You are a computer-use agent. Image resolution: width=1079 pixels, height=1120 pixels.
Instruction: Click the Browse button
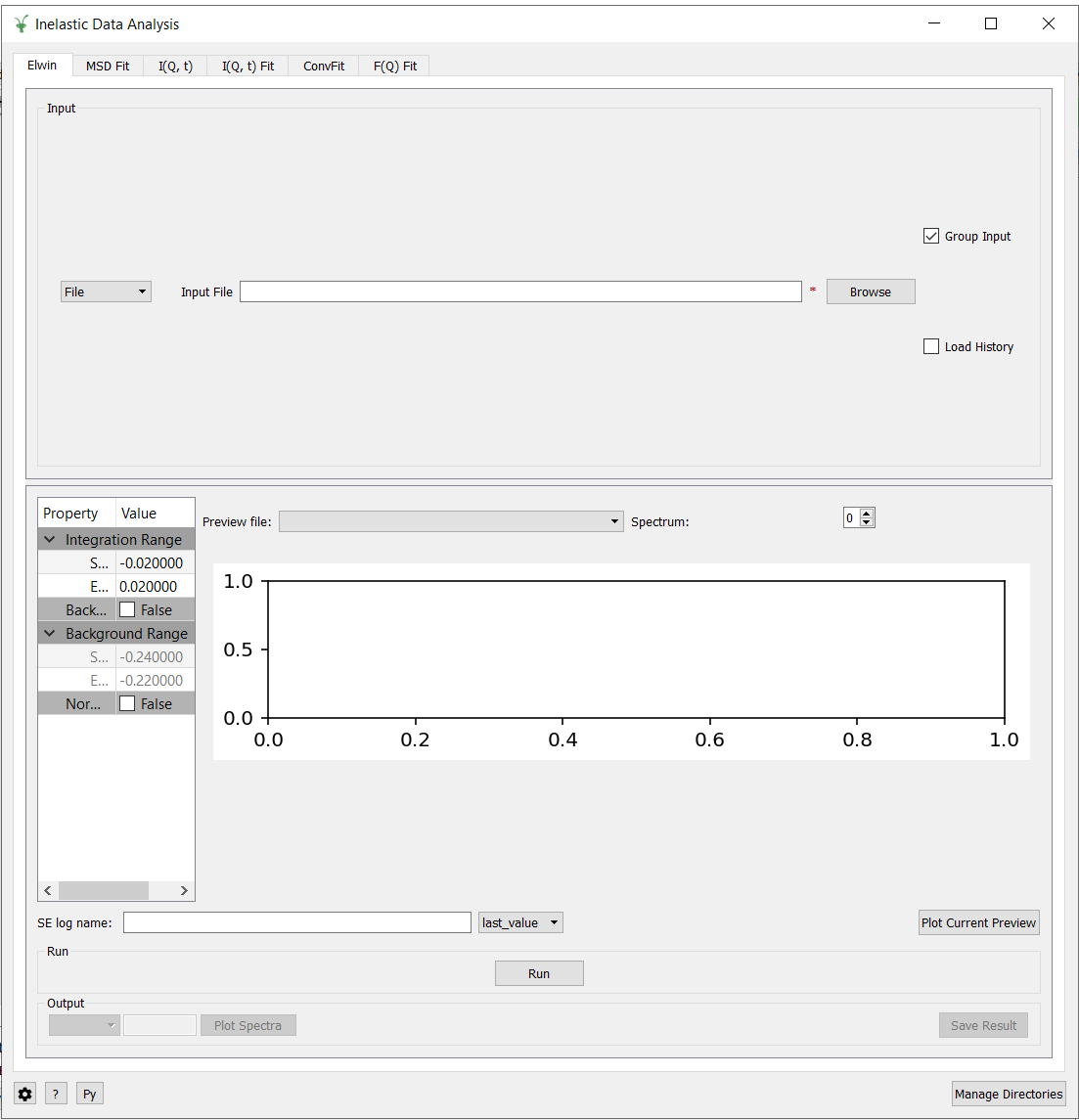[870, 291]
